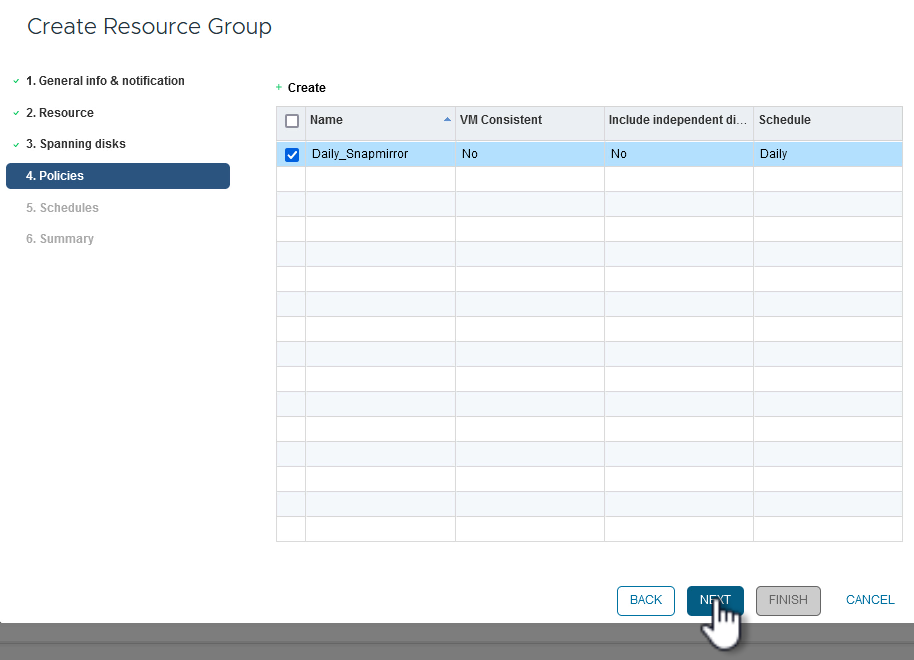Click the Name column sort arrow
Screen dimensions: 914x660
[447, 120]
